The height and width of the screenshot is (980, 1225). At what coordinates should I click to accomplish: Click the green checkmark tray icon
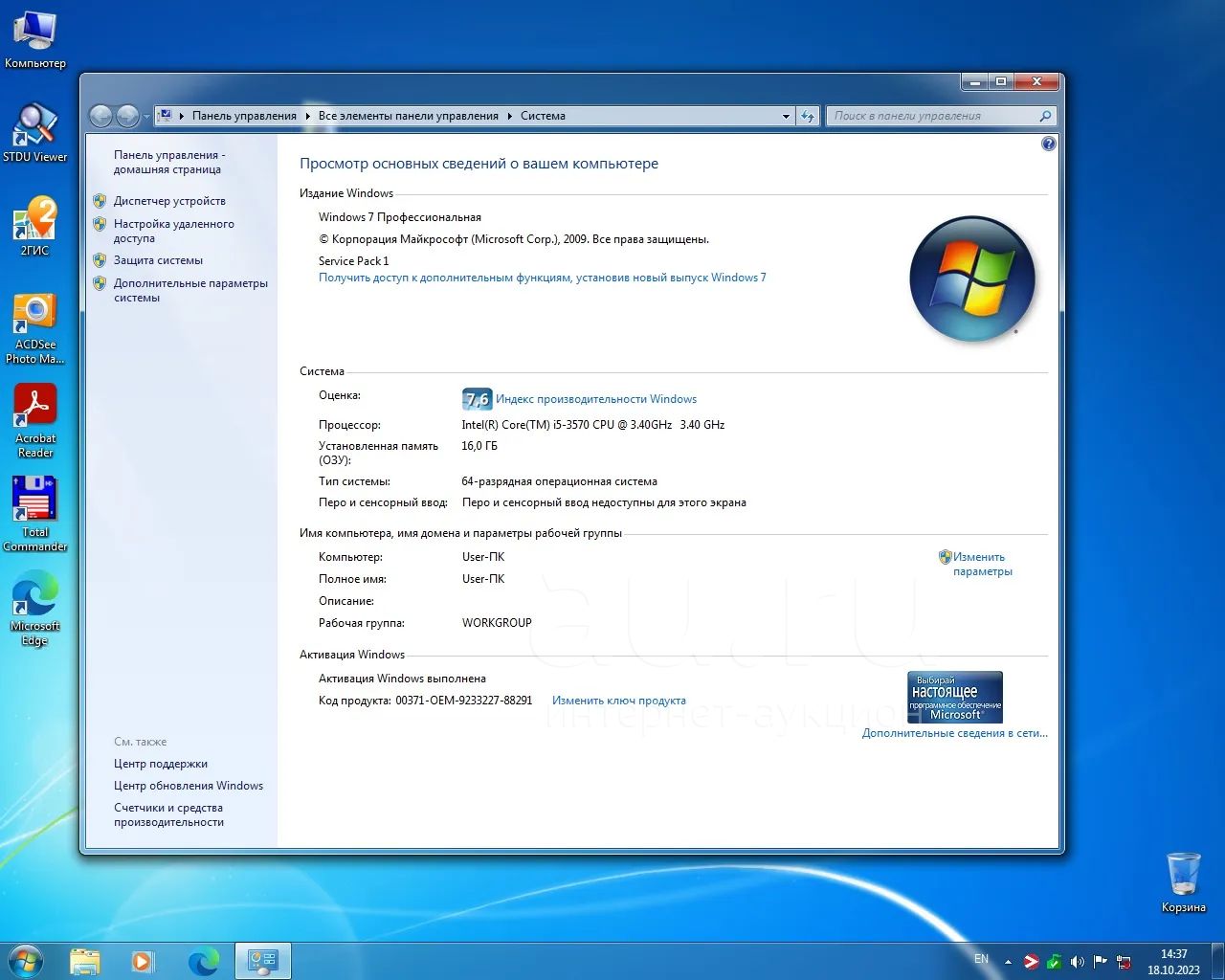tap(1054, 961)
